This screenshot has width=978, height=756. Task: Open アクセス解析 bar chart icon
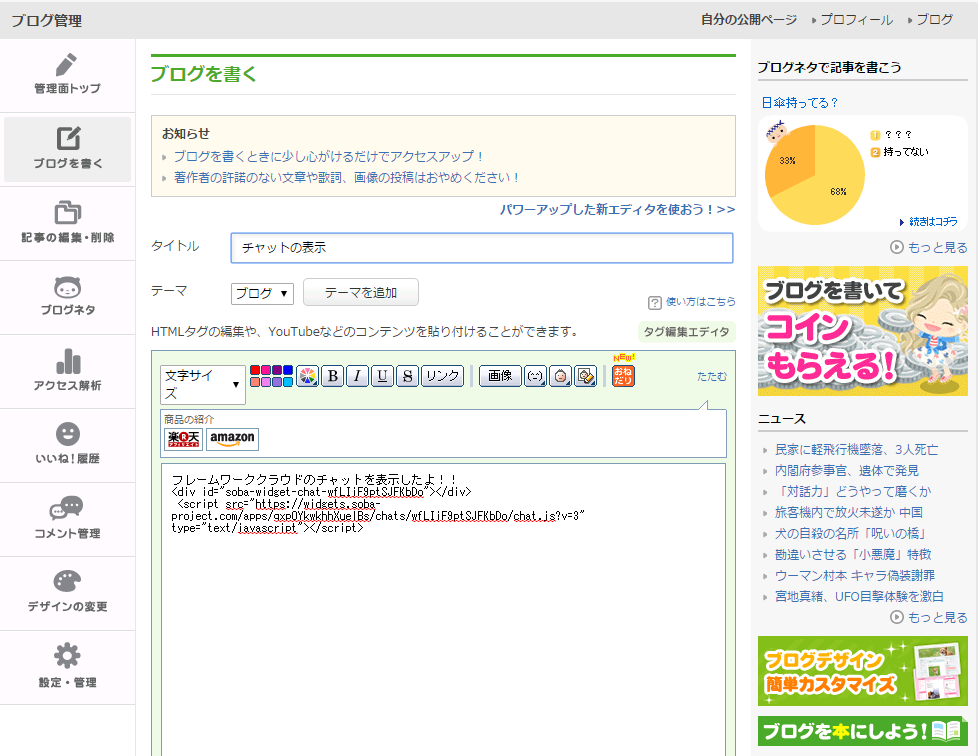[x=68, y=361]
